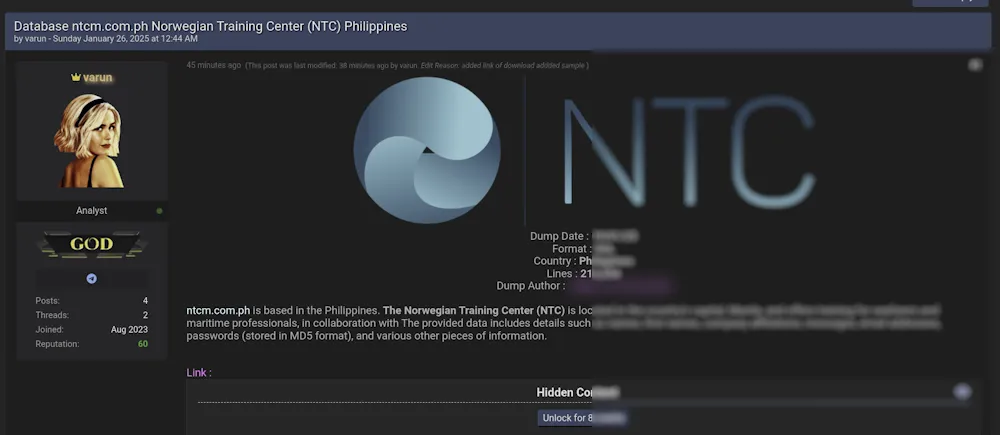This screenshot has height=435, width=1000.
Task: Click the Threads count '2'
Action: 145,315
